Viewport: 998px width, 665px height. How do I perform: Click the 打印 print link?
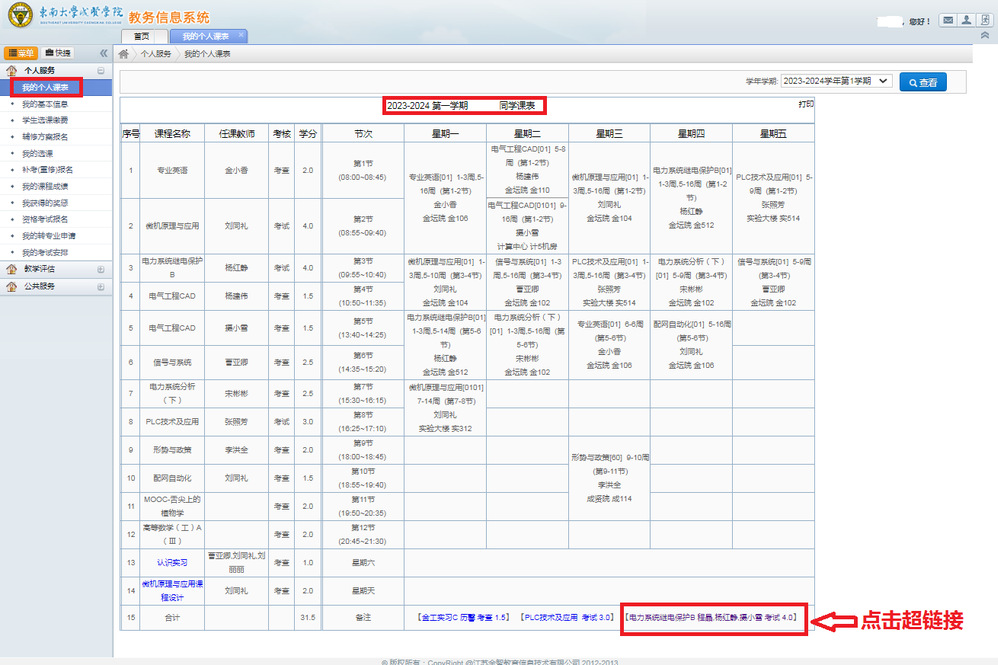point(805,104)
